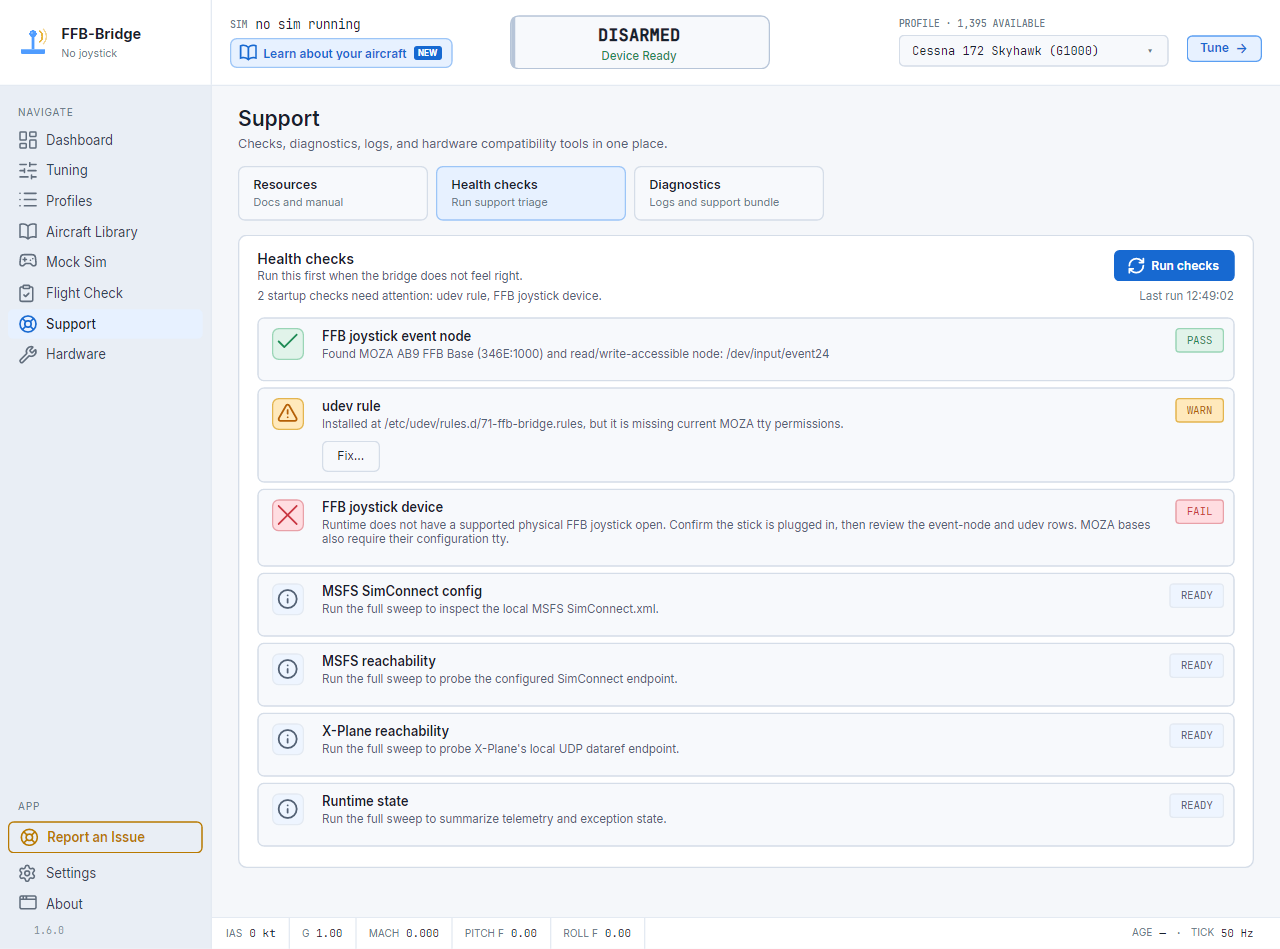The width and height of the screenshot is (1280, 949).
Task: Click the Fix... button for udev rule
Action: point(351,456)
